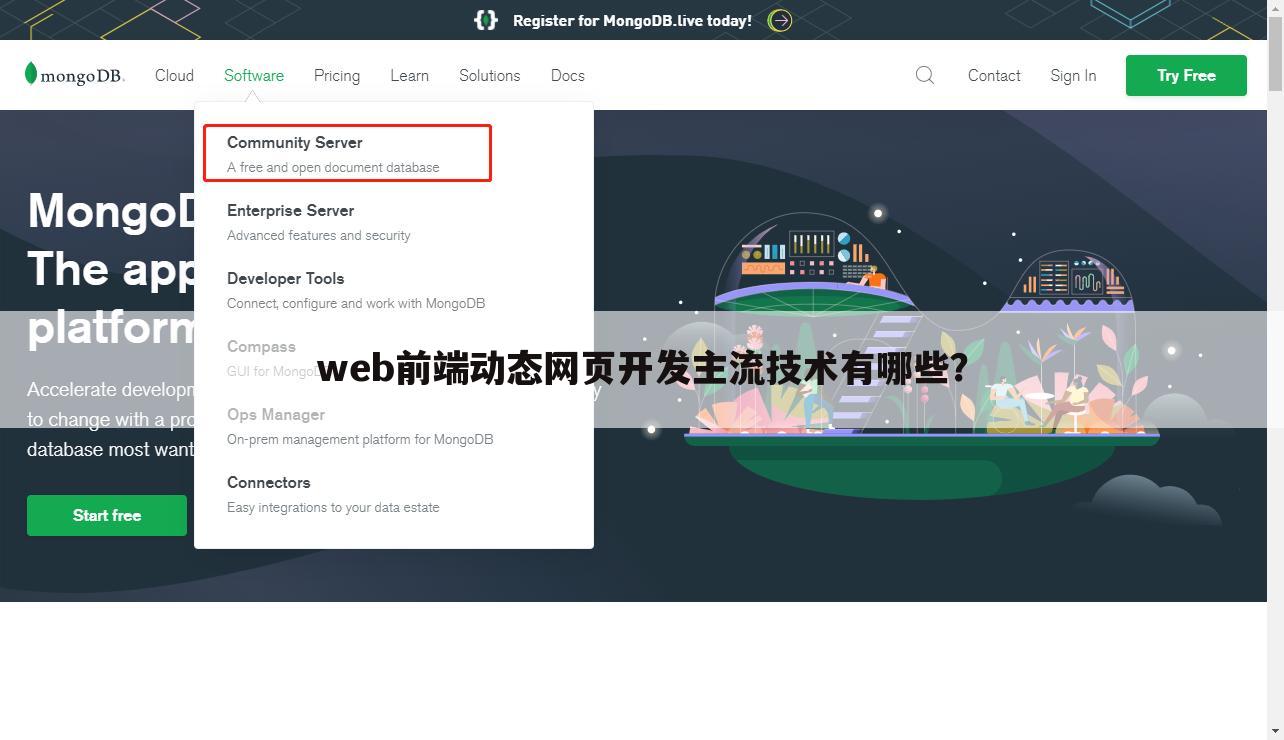Image resolution: width=1284 pixels, height=740 pixels.
Task: Open Register for MongoDB.live today banner
Action: point(631,20)
